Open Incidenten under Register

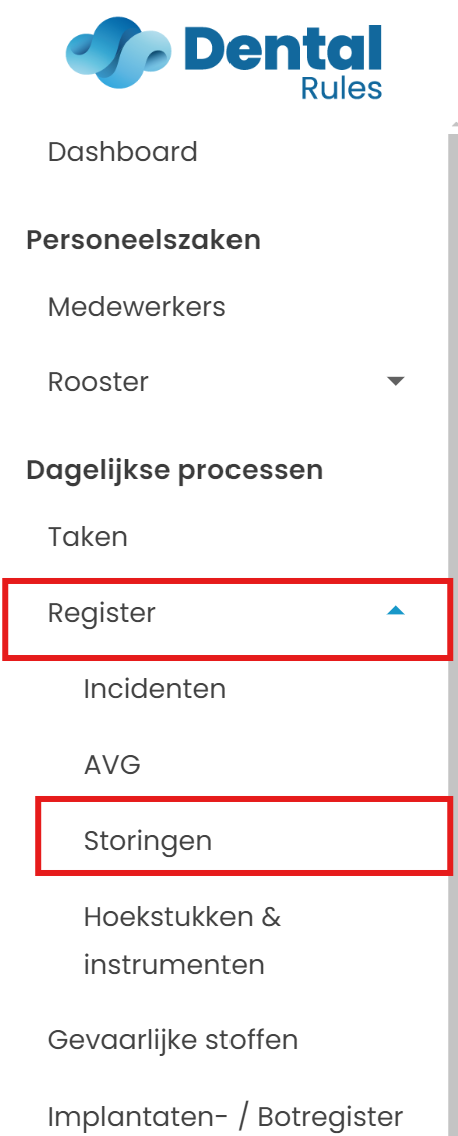point(155,688)
